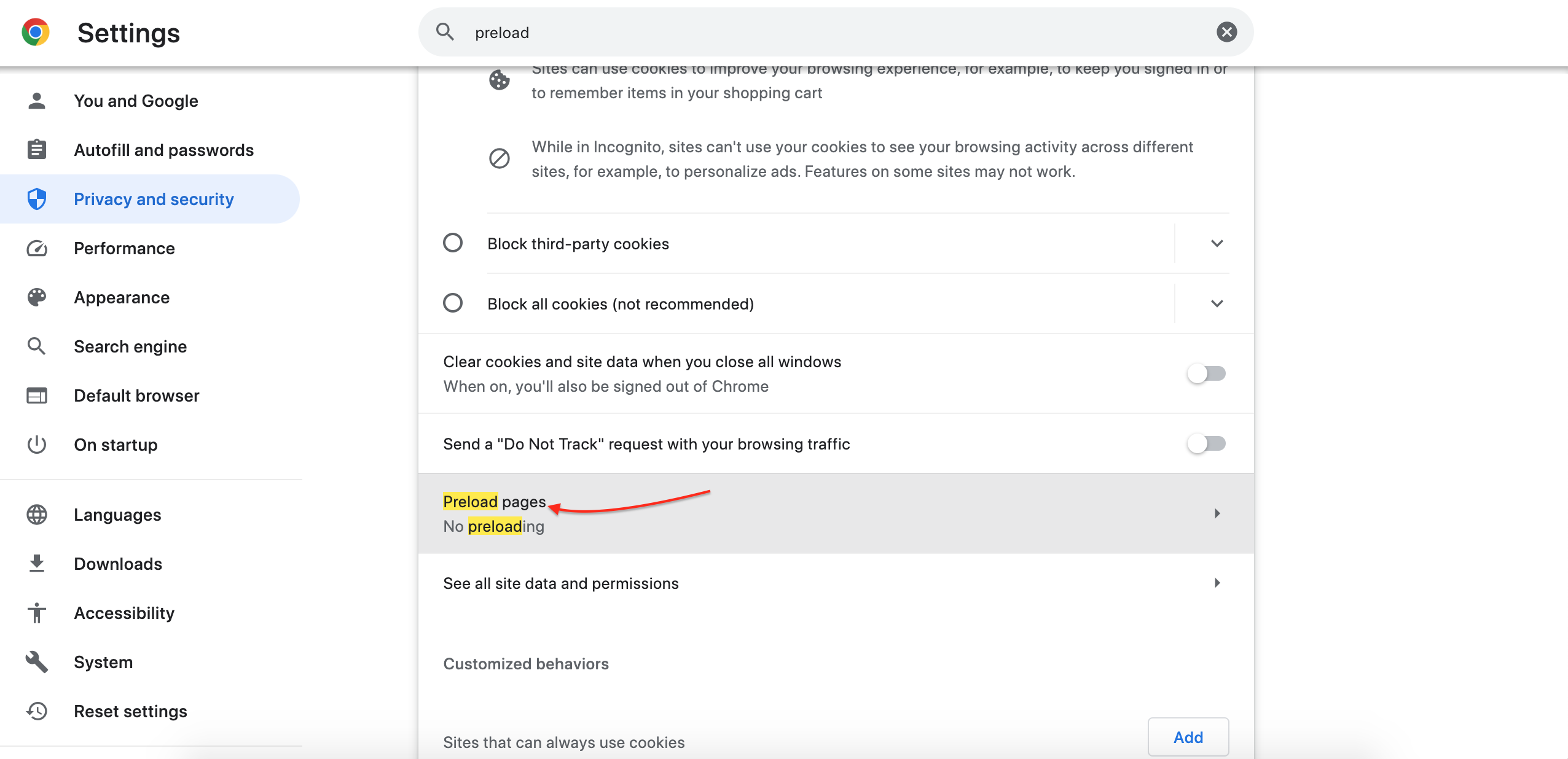Click the Reset settings history icon
This screenshot has height=759, width=1568.
tap(37, 711)
